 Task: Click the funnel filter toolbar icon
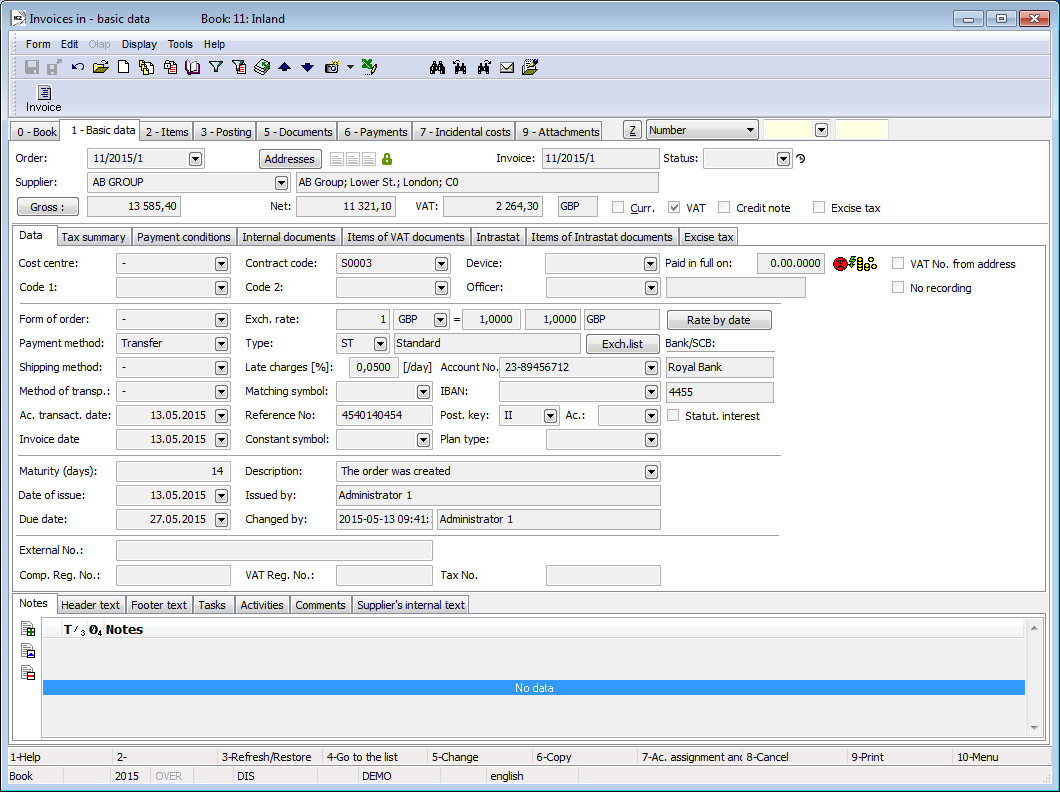click(215, 67)
